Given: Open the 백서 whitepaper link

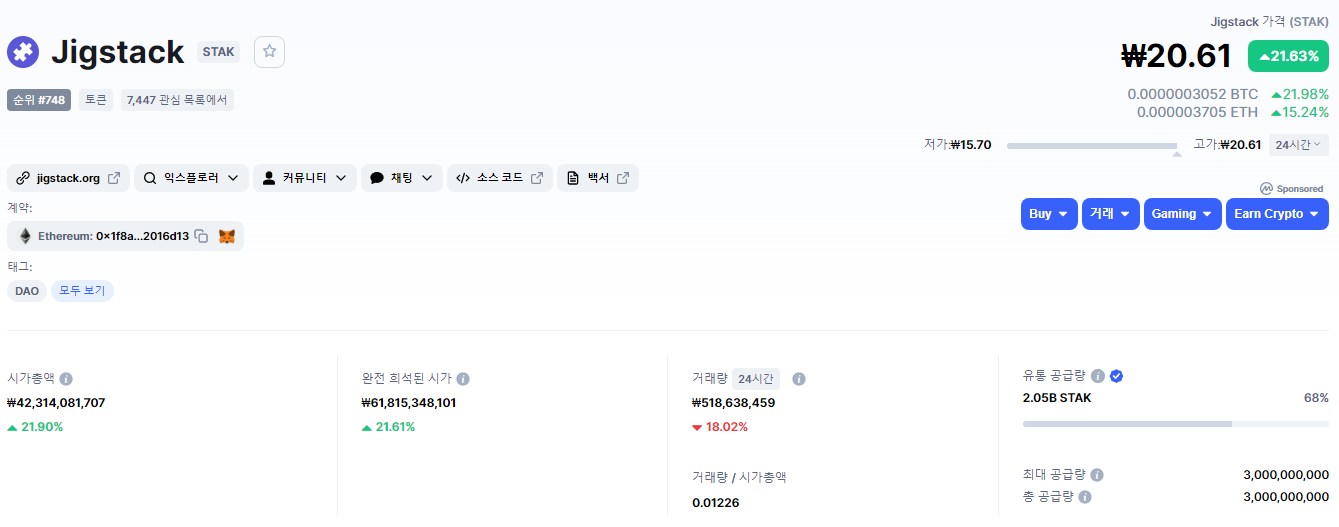Looking at the screenshot, I should [598, 178].
